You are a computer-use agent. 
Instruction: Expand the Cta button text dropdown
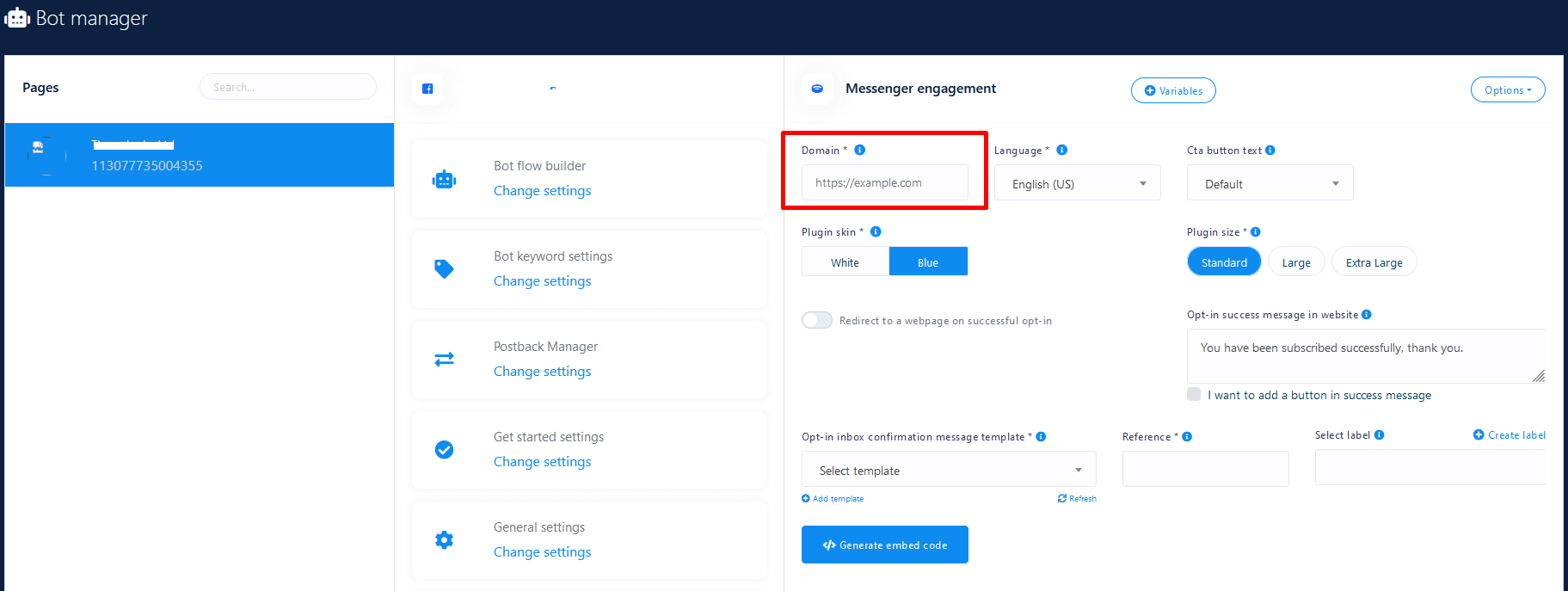pos(1270,183)
